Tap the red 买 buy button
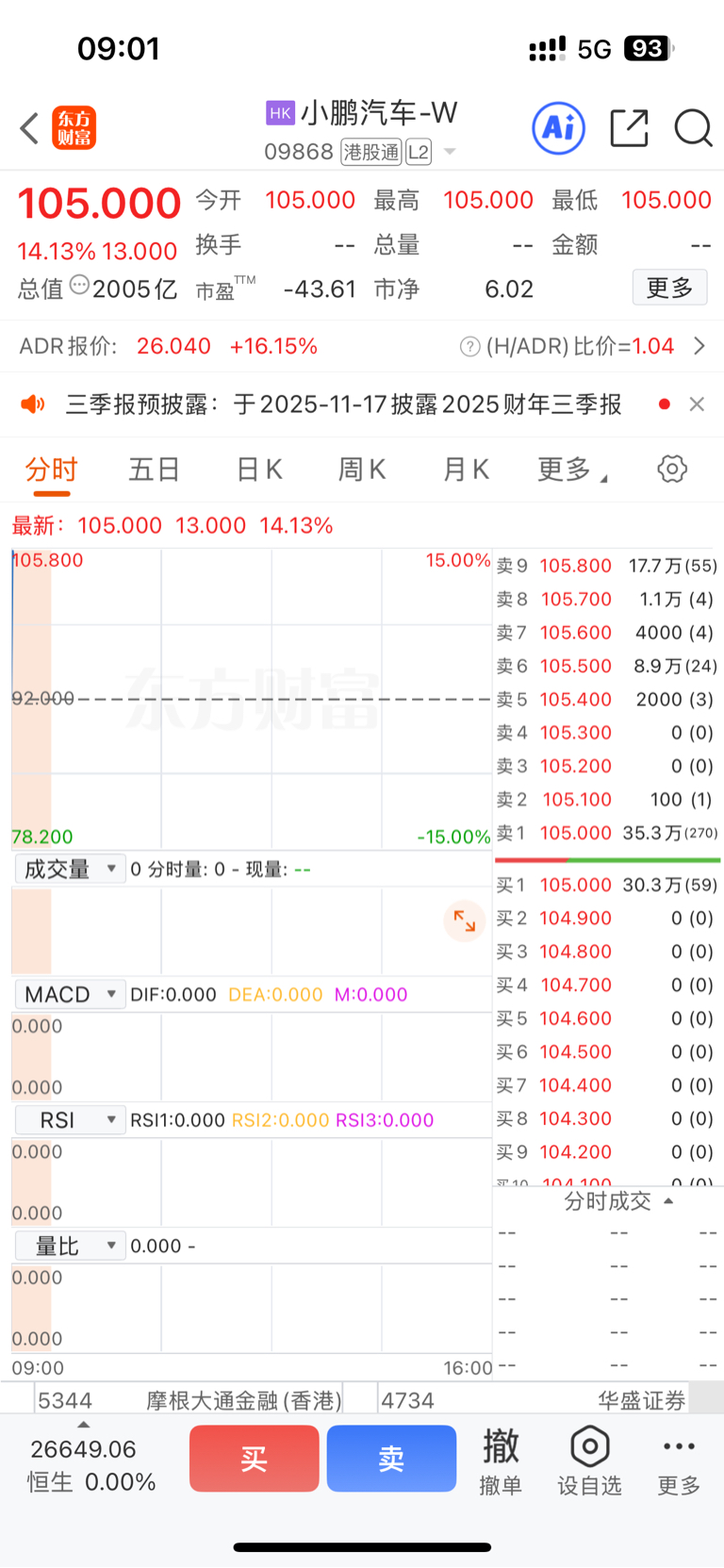This screenshot has height=1568, width=724. click(255, 1459)
